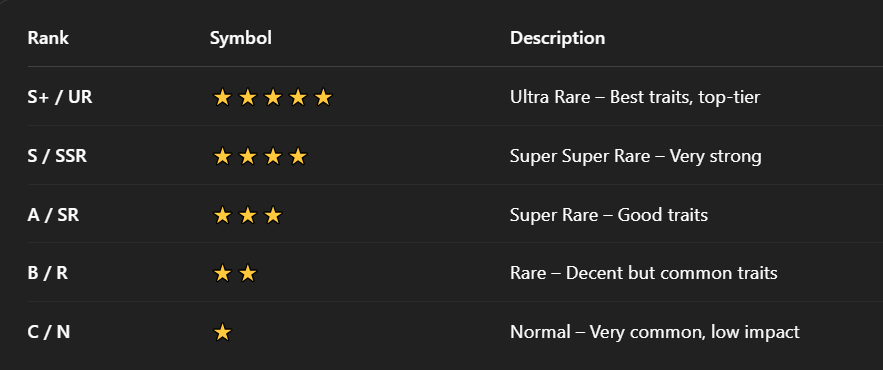883x370 pixels.
Task: Click the four-star symbol for S / SSR
Action: pyautogui.click(x=260, y=156)
